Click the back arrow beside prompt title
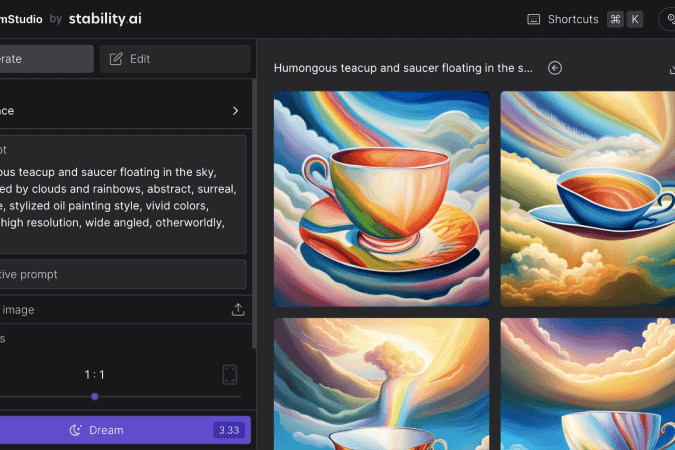The height and width of the screenshot is (450, 675). (555, 68)
